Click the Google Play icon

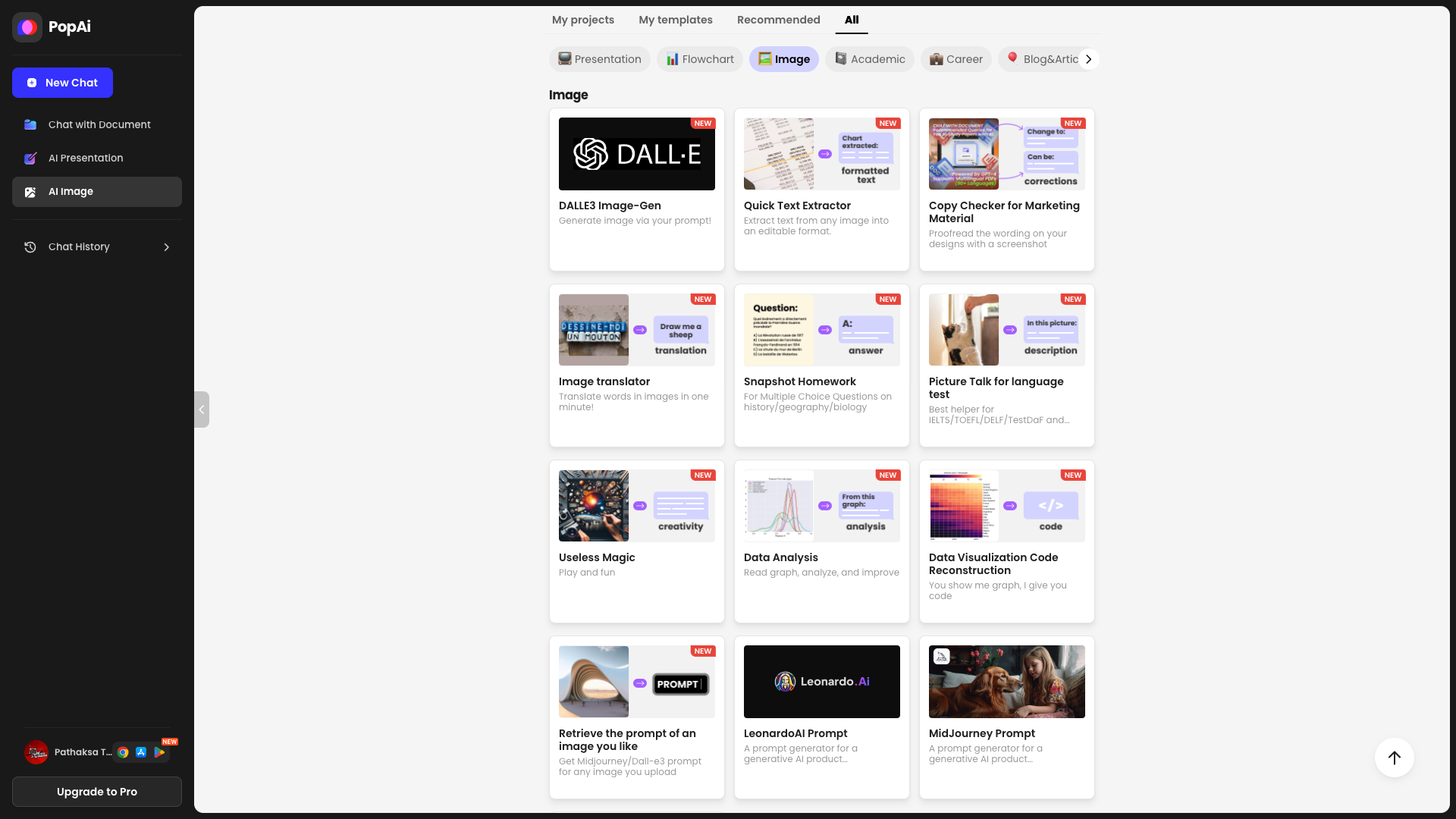[159, 752]
